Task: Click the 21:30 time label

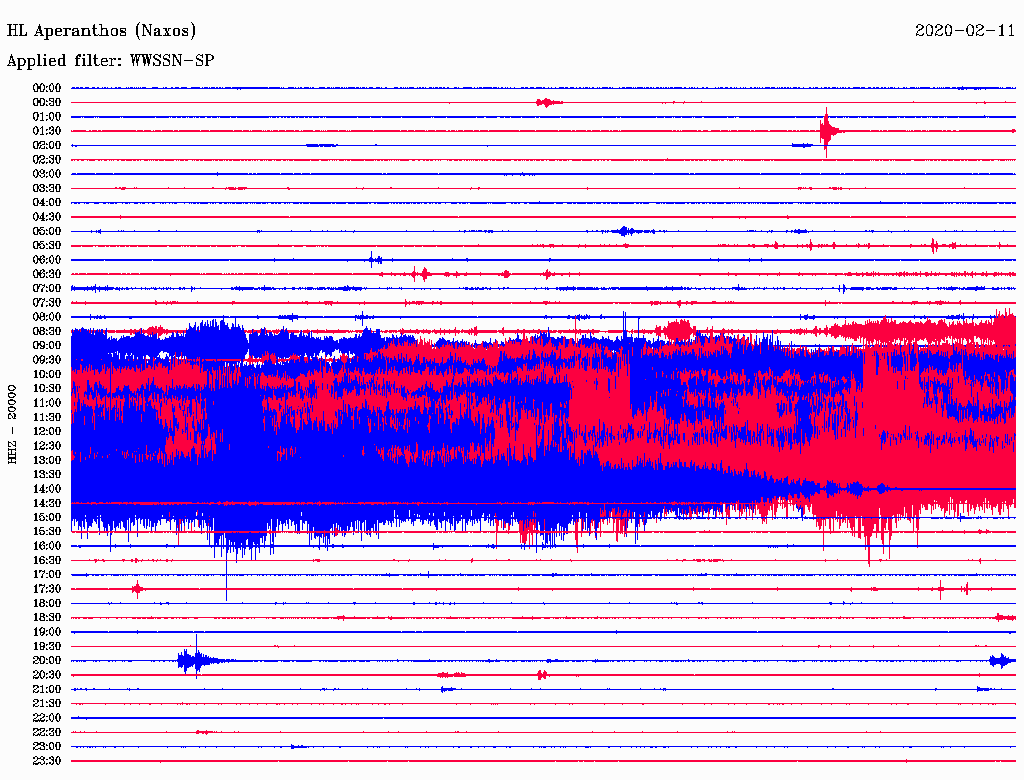Action: (47, 704)
